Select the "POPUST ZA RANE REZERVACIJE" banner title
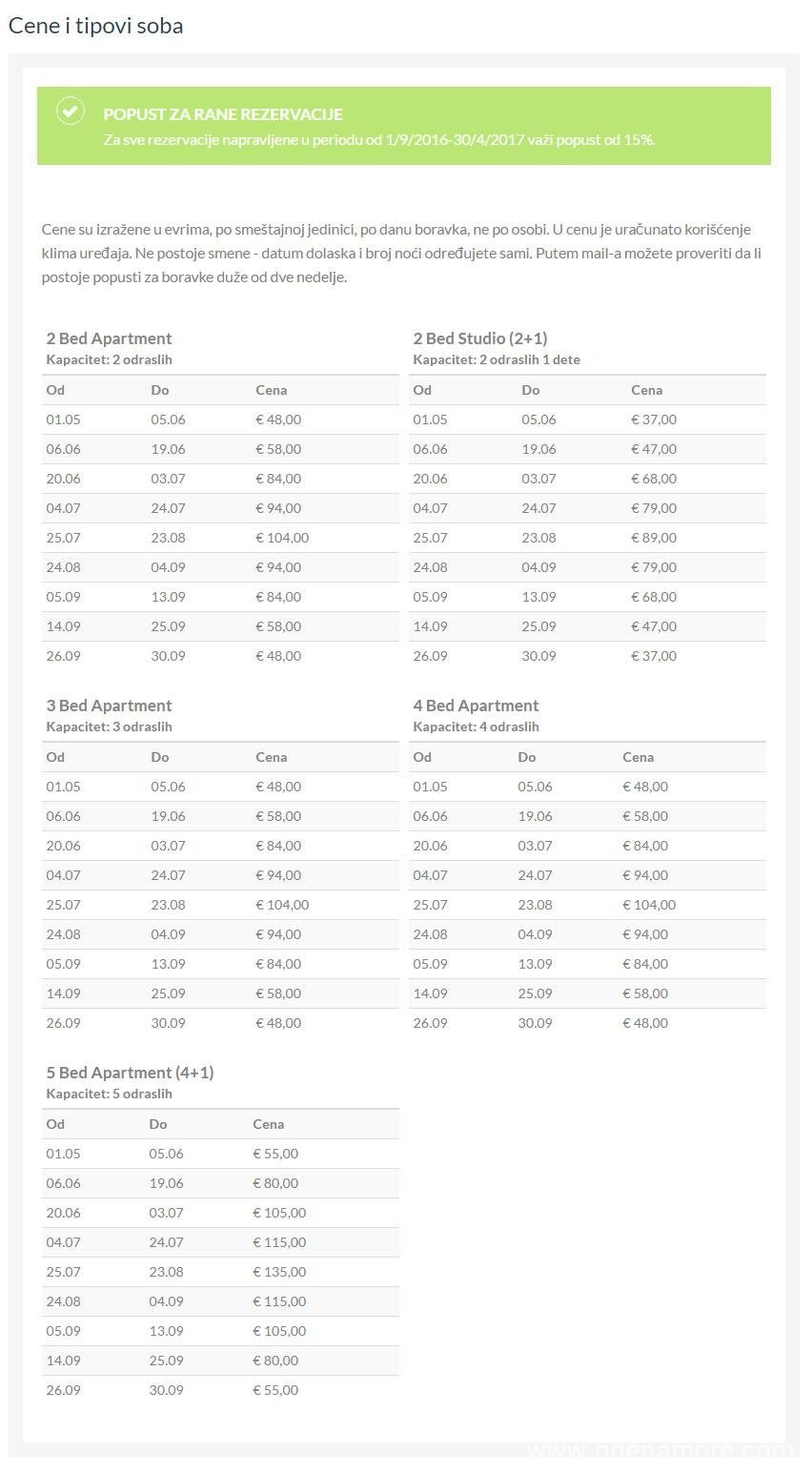This screenshot has height=1474, width=812. 223,114
